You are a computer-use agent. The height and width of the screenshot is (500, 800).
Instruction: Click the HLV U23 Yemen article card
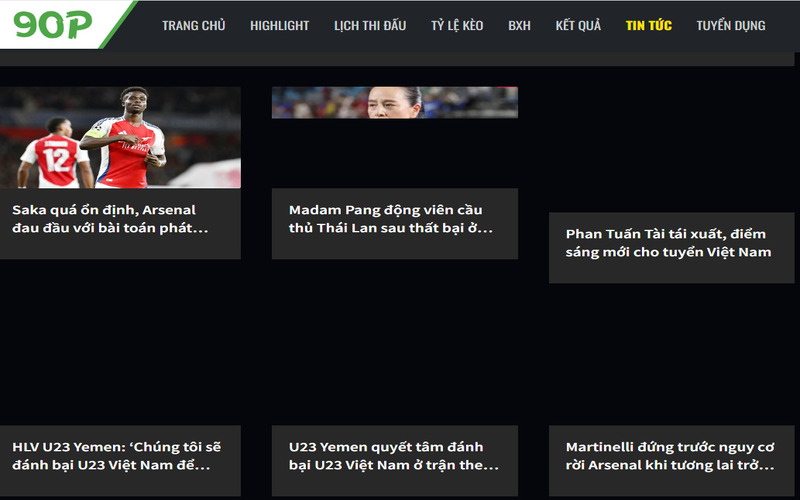(120, 461)
